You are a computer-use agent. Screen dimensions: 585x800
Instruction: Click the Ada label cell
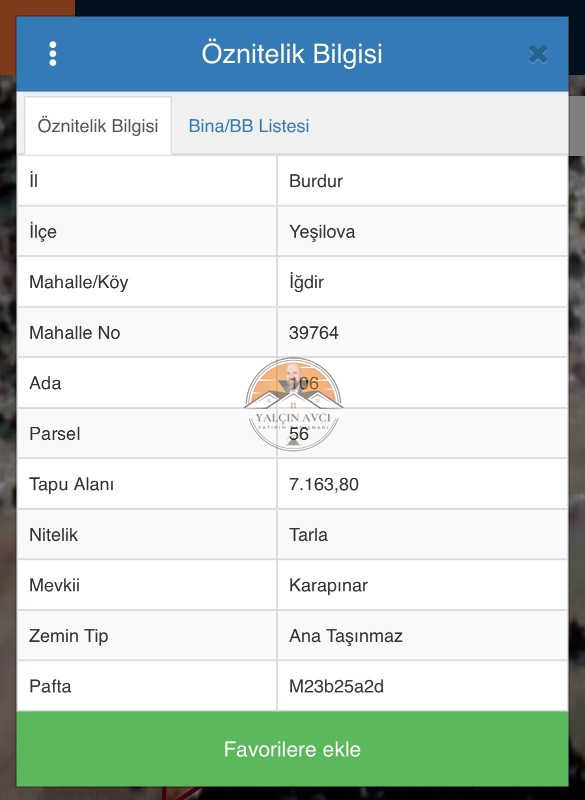(x=147, y=383)
